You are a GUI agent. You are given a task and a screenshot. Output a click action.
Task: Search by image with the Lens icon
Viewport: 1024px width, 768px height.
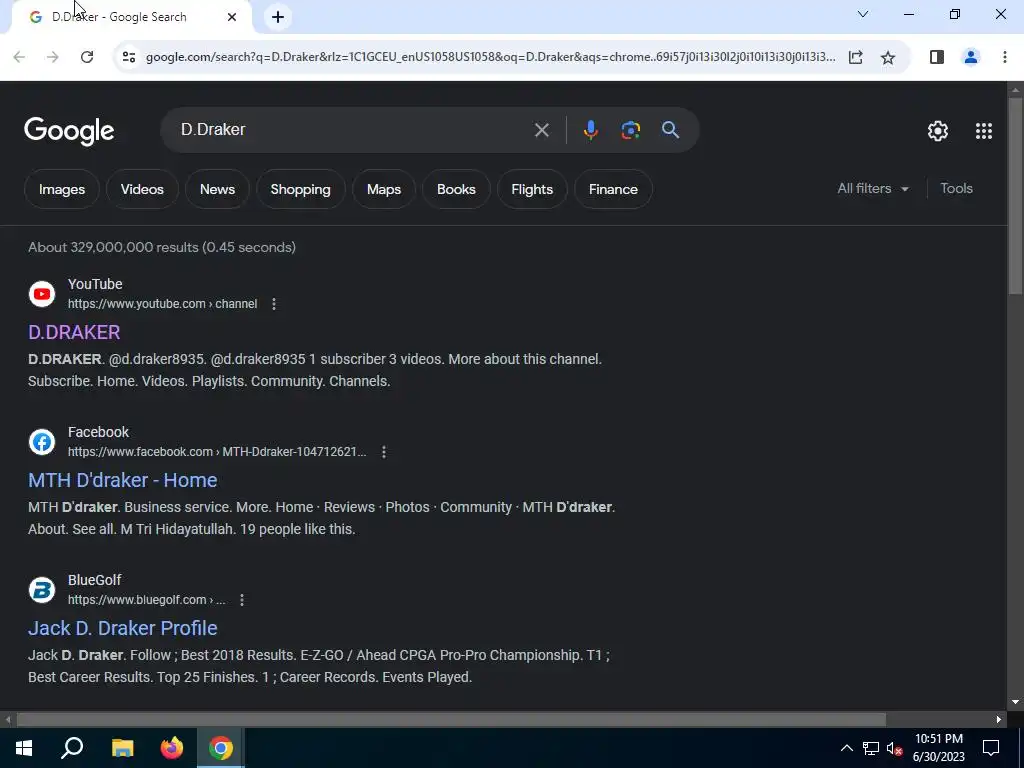coord(630,130)
